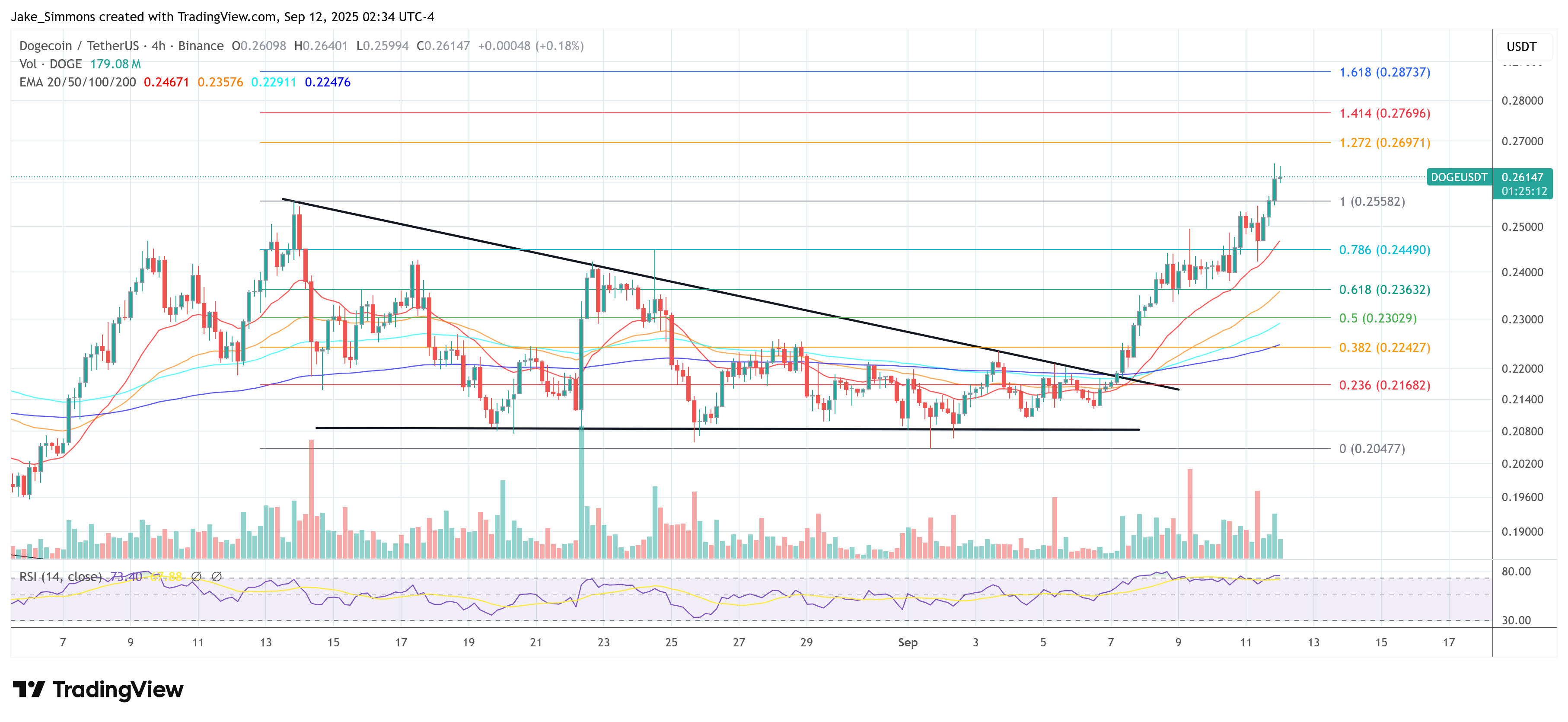Screen dimensions: 1568x722
Task: Click the 0.618 (0.23632) Fibonacci level label
Action: tap(1384, 289)
